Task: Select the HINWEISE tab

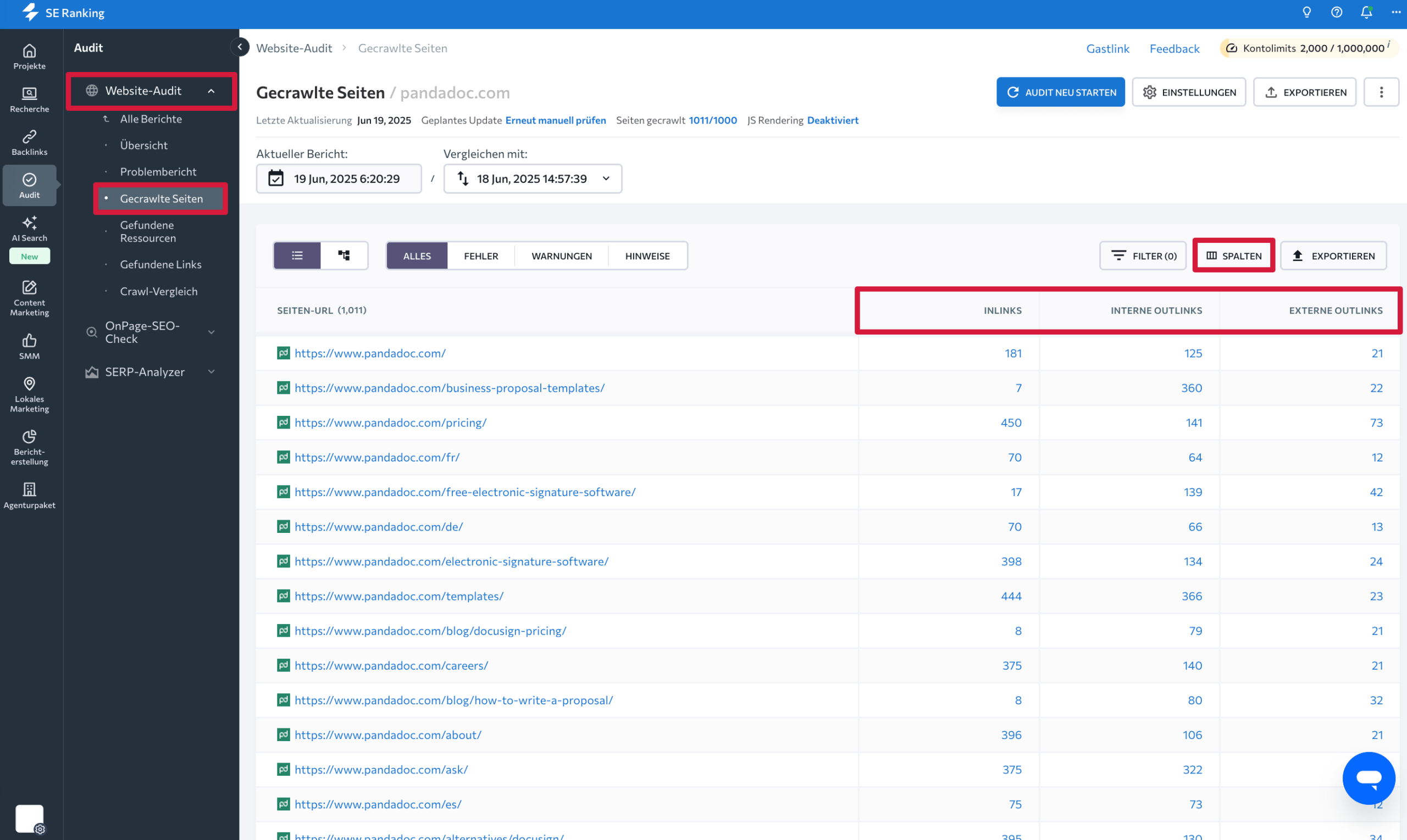Action: (647, 256)
